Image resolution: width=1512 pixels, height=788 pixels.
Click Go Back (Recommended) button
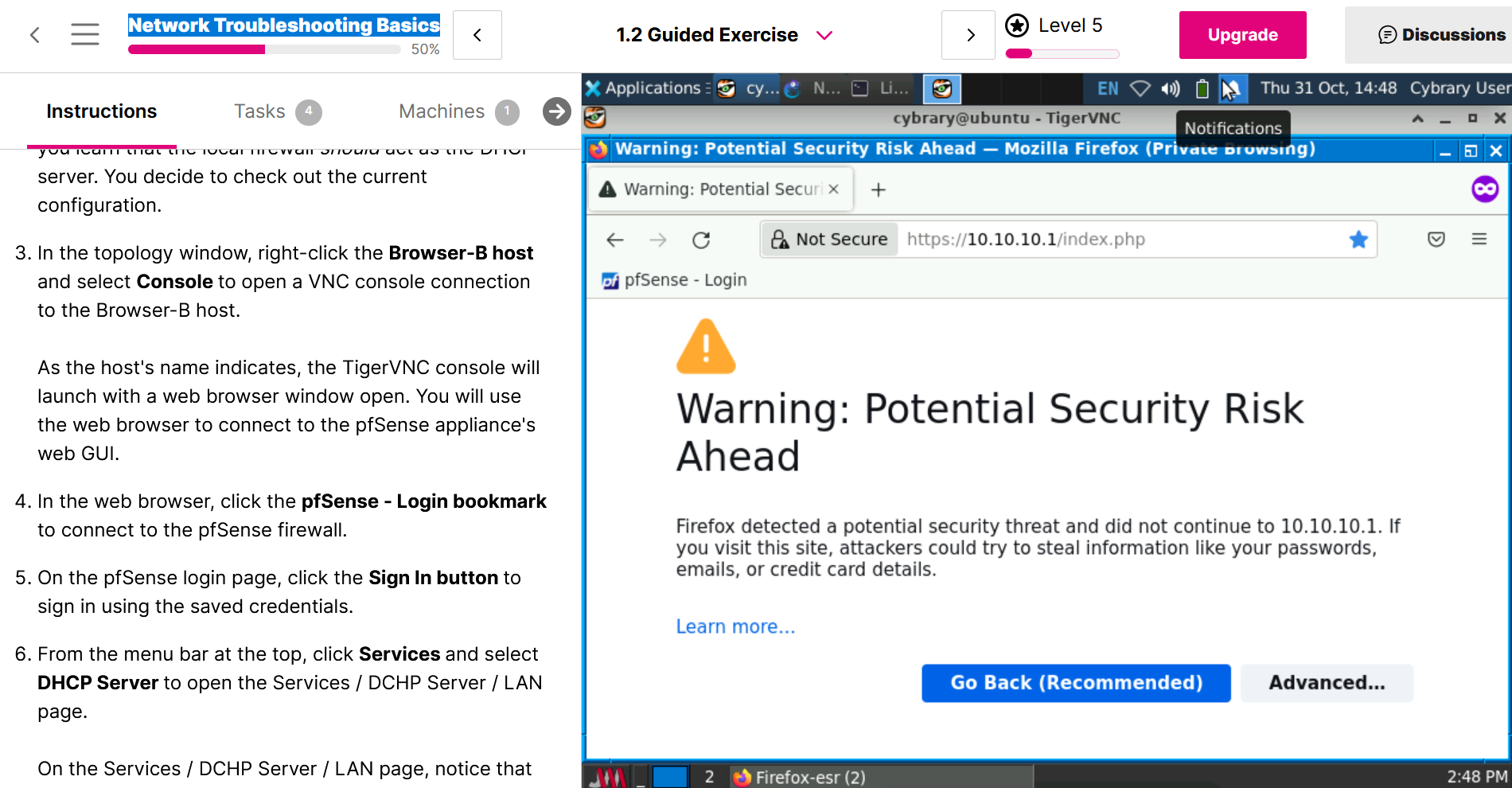(x=1076, y=683)
